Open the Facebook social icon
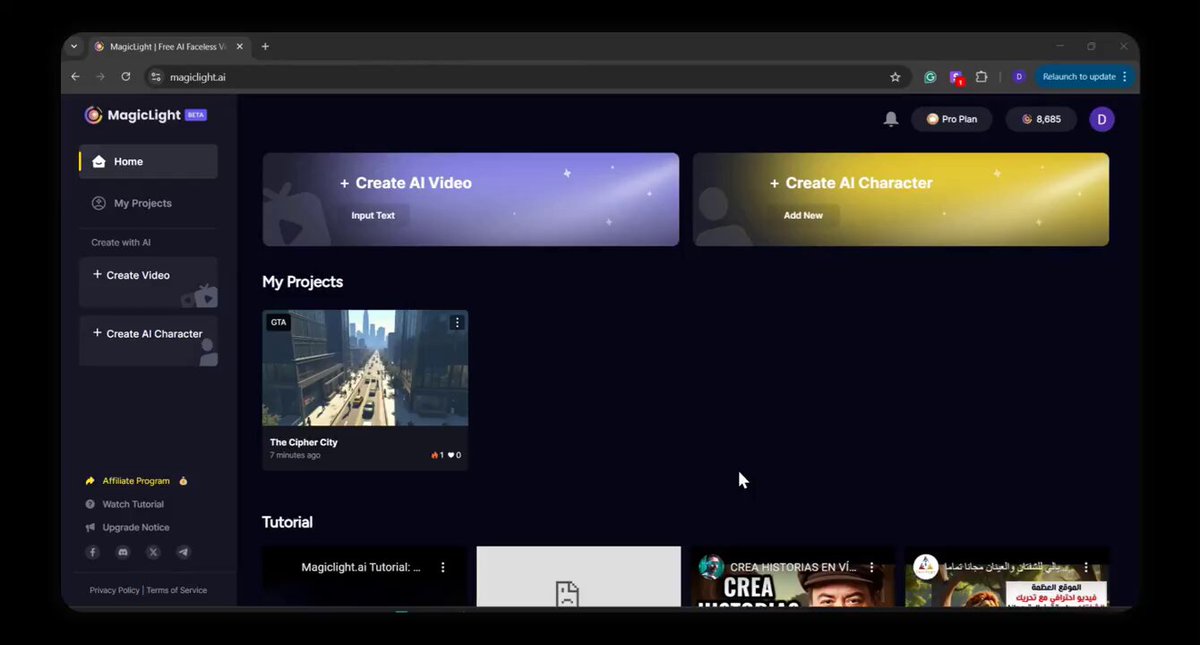This screenshot has height=645, width=1200. coord(93,552)
